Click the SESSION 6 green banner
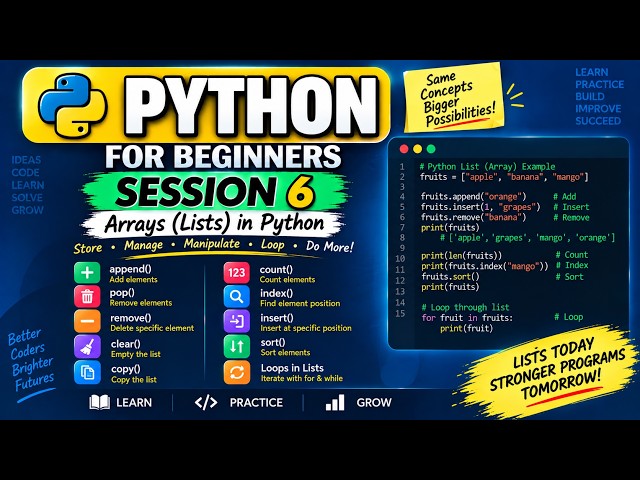The height and width of the screenshot is (480, 640). tap(216, 192)
